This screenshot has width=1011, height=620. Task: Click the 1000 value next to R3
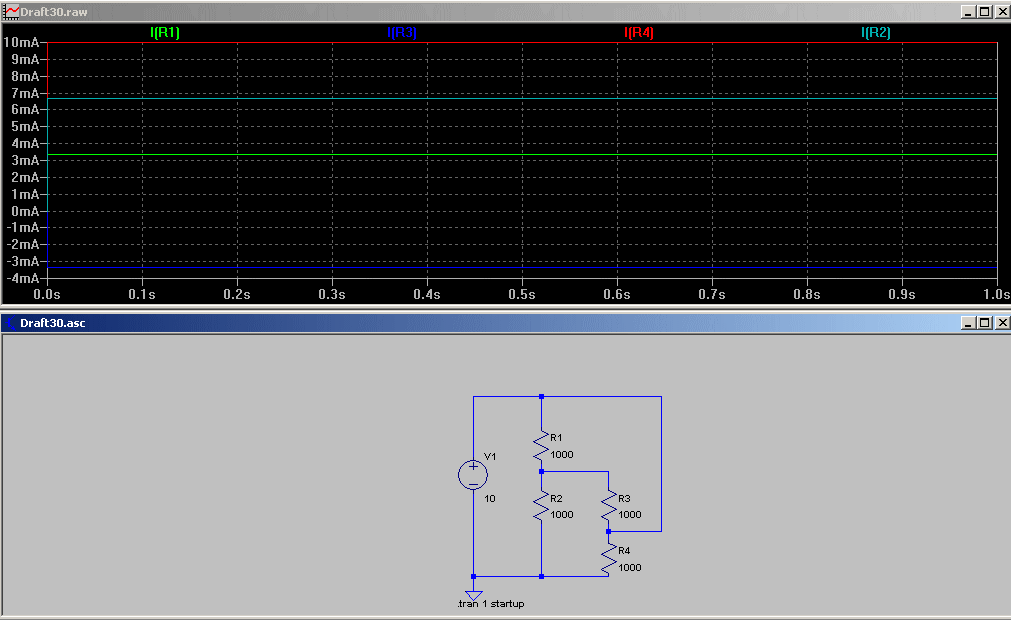(630, 514)
